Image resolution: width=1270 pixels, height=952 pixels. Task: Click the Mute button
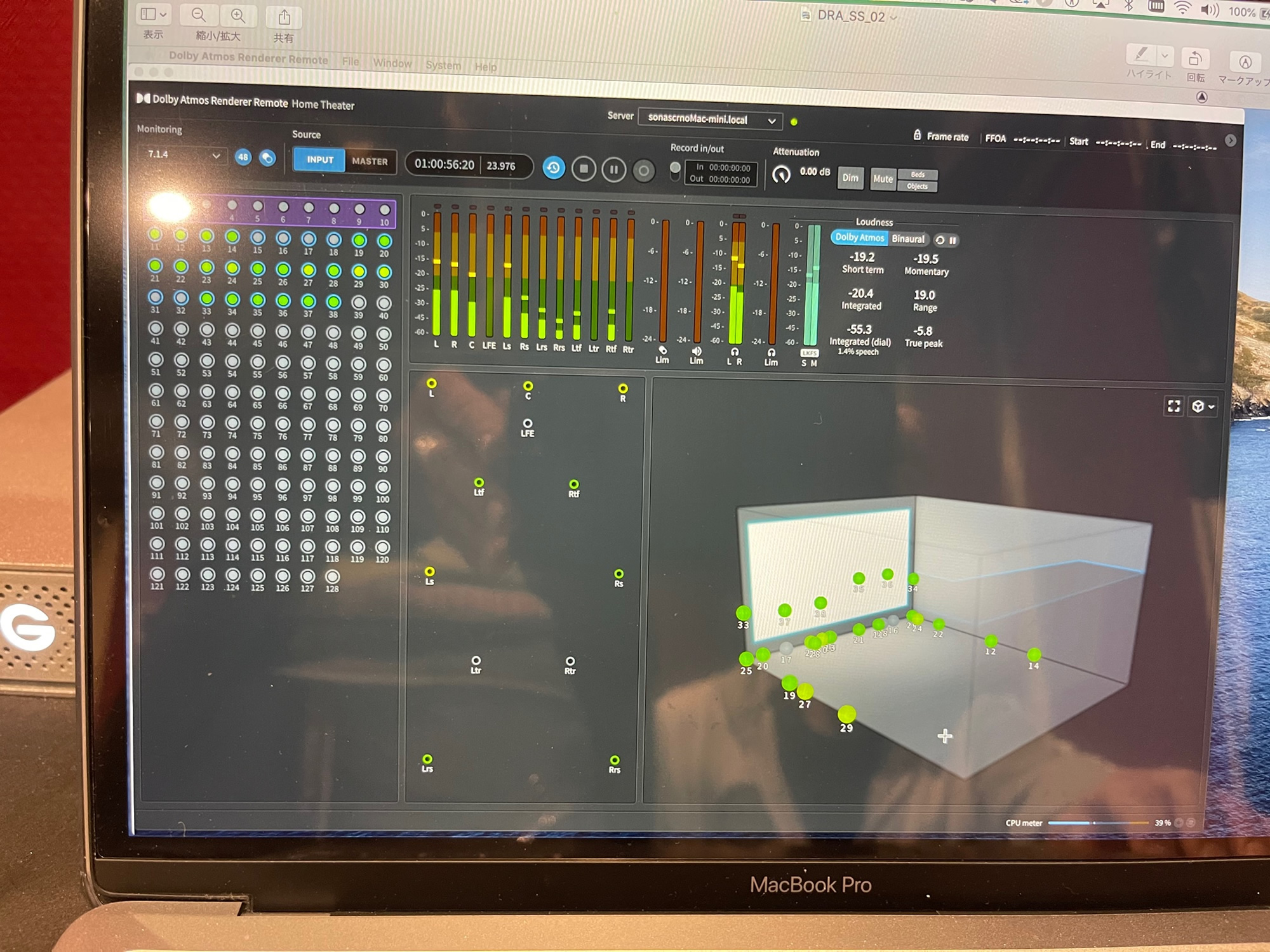(883, 179)
